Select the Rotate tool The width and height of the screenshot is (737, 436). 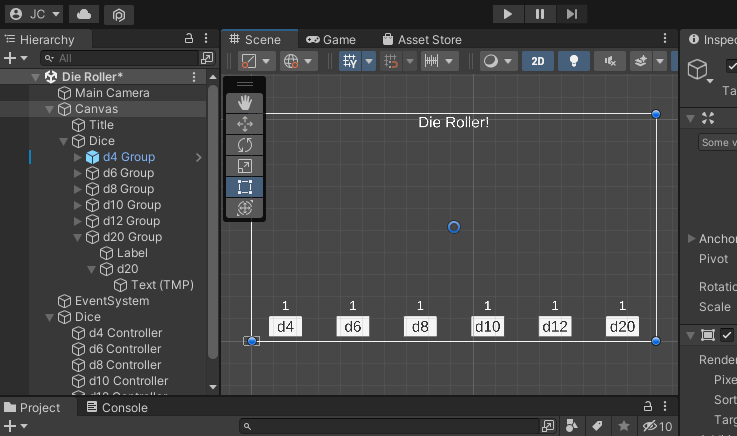245,145
